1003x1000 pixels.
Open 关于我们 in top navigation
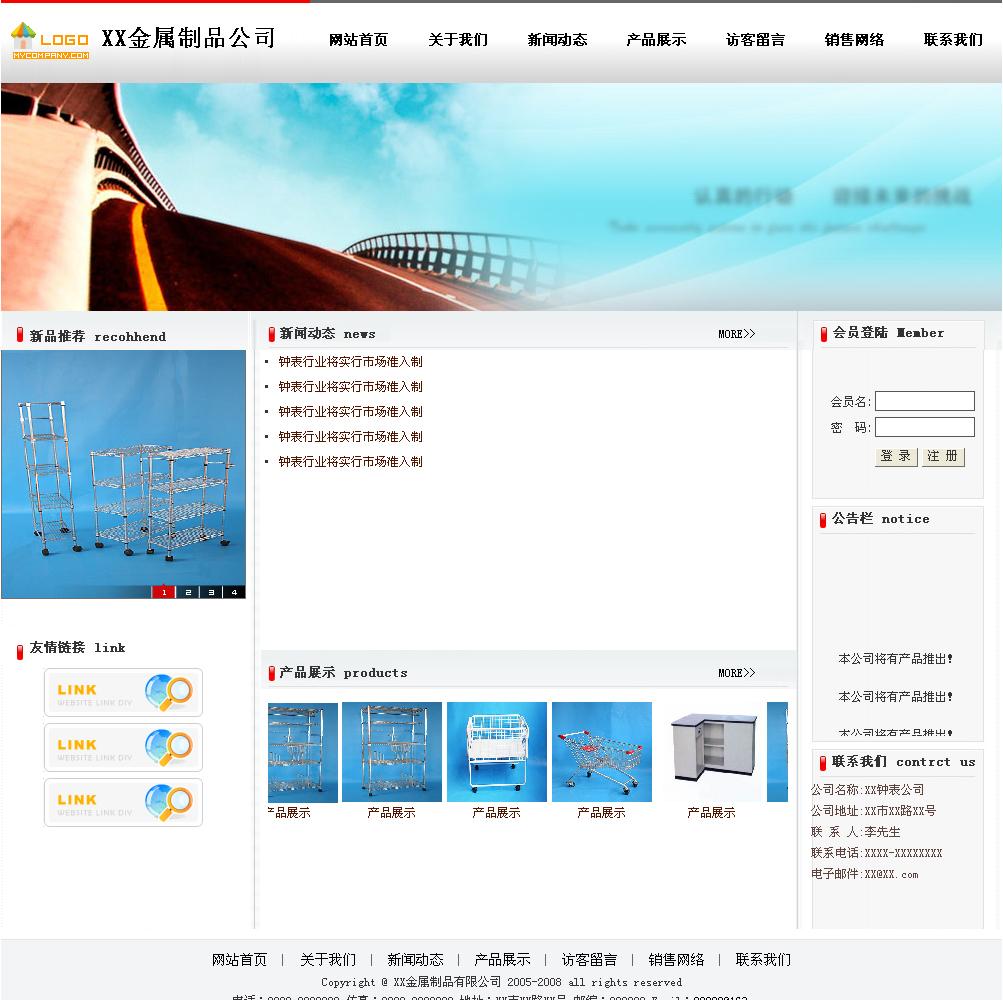coord(457,40)
